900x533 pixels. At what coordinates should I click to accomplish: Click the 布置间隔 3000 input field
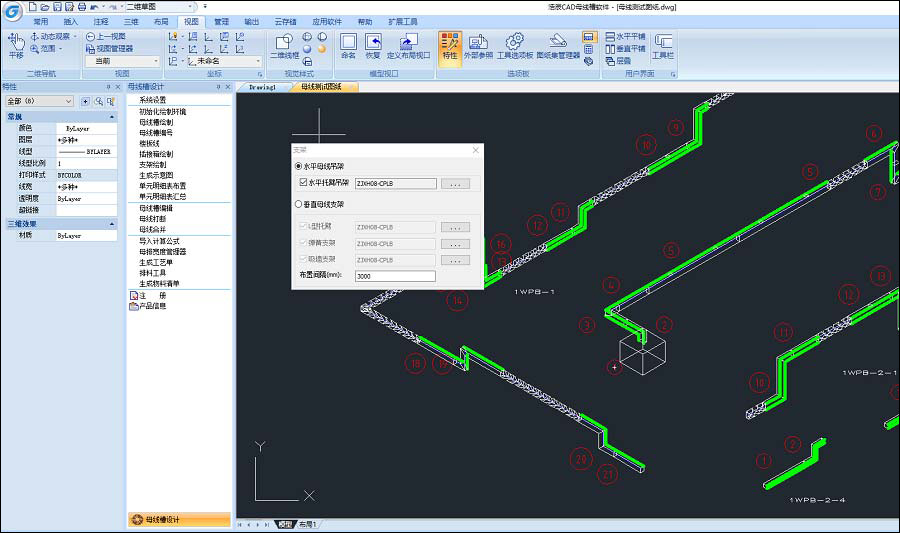(395, 276)
